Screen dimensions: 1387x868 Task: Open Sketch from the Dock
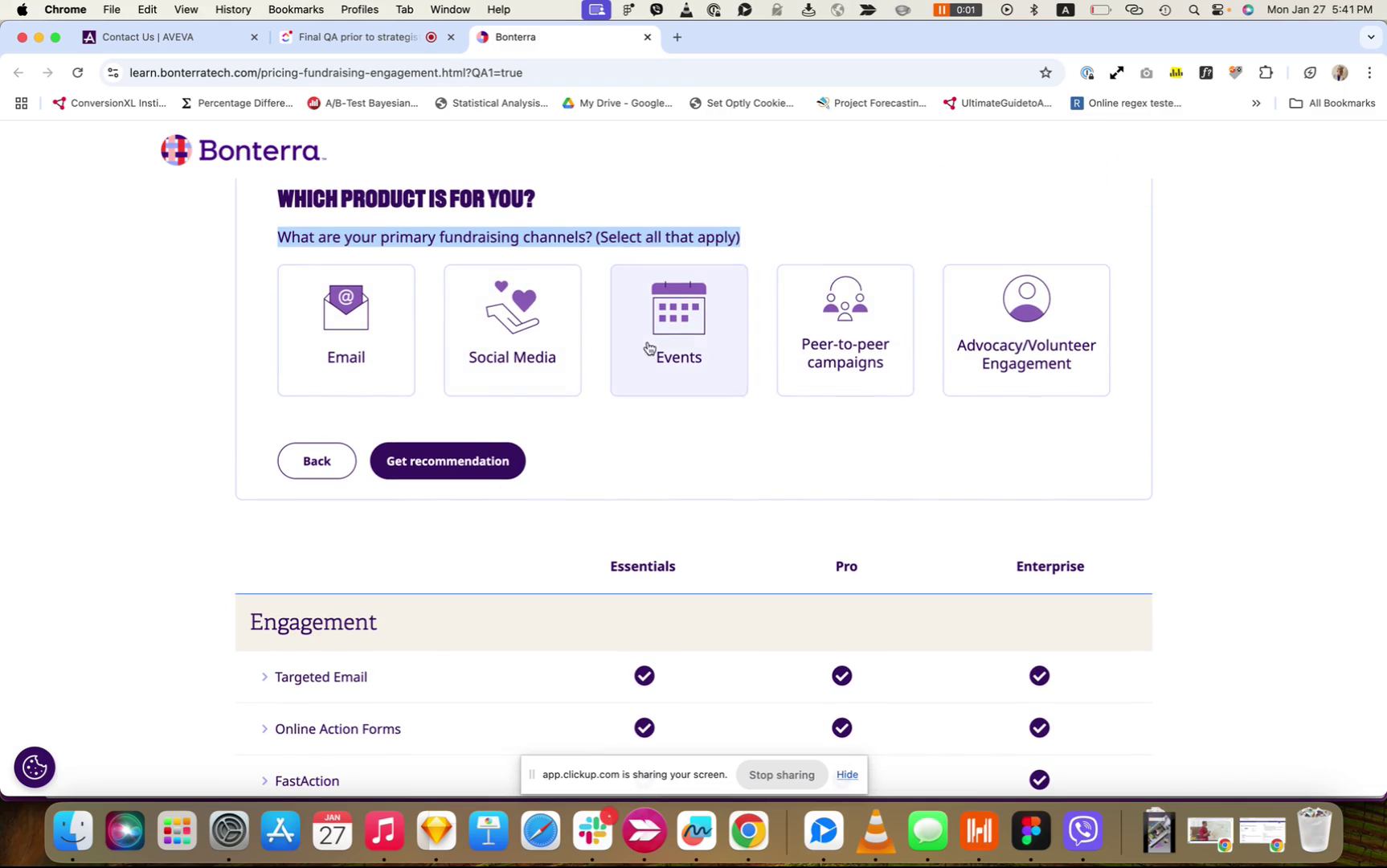[436, 831]
